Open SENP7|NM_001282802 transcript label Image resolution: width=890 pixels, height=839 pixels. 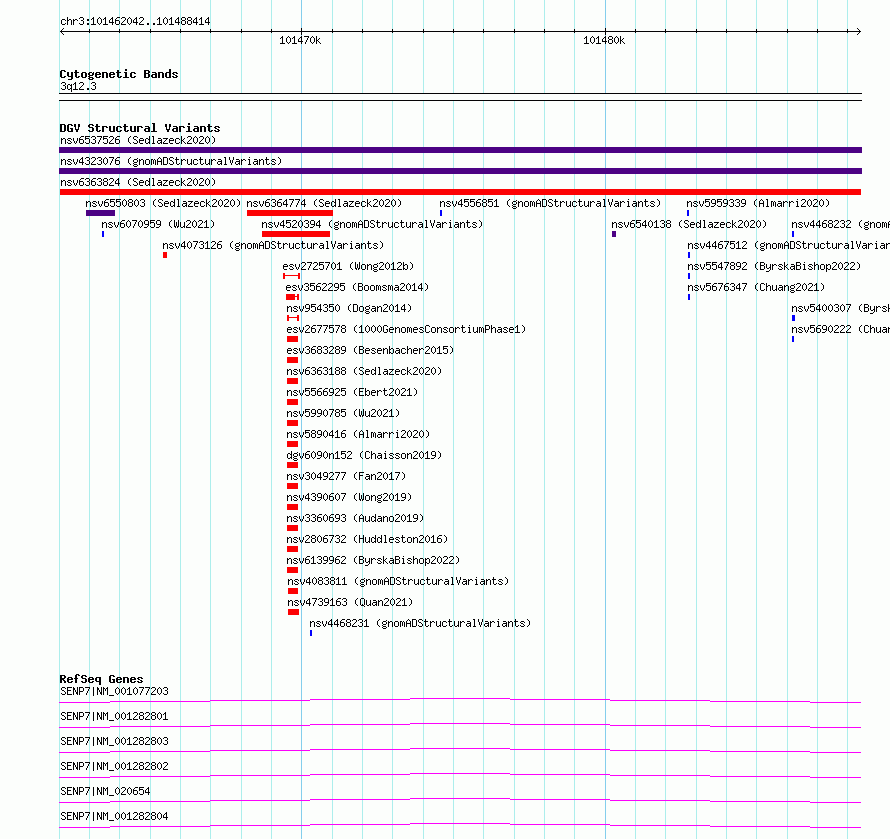coord(114,766)
